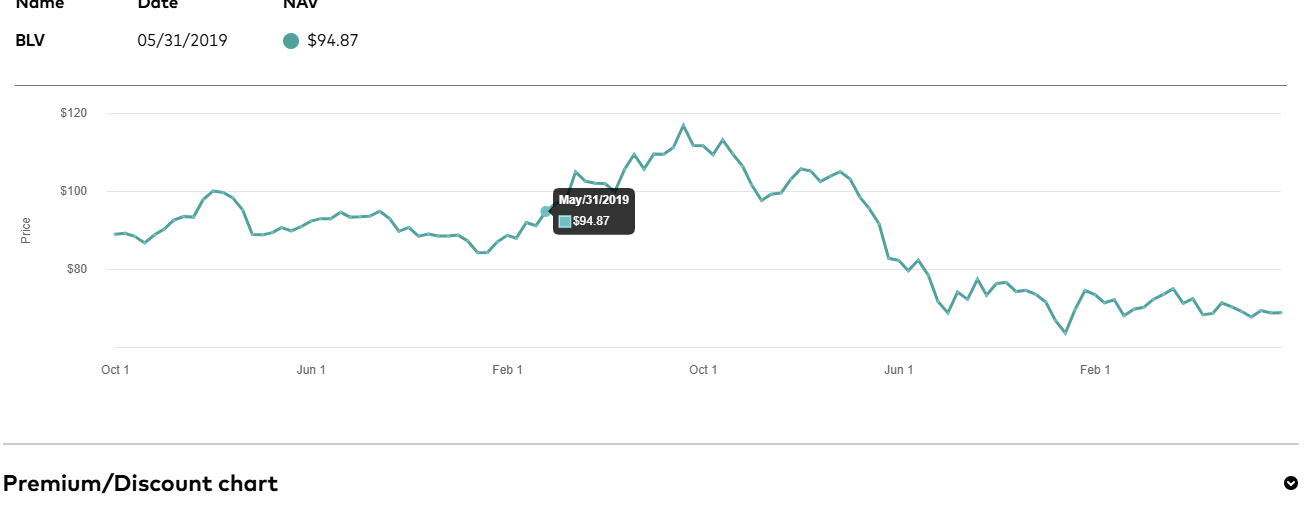Click the May/31/2019 date in the tooltip

[594, 200]
